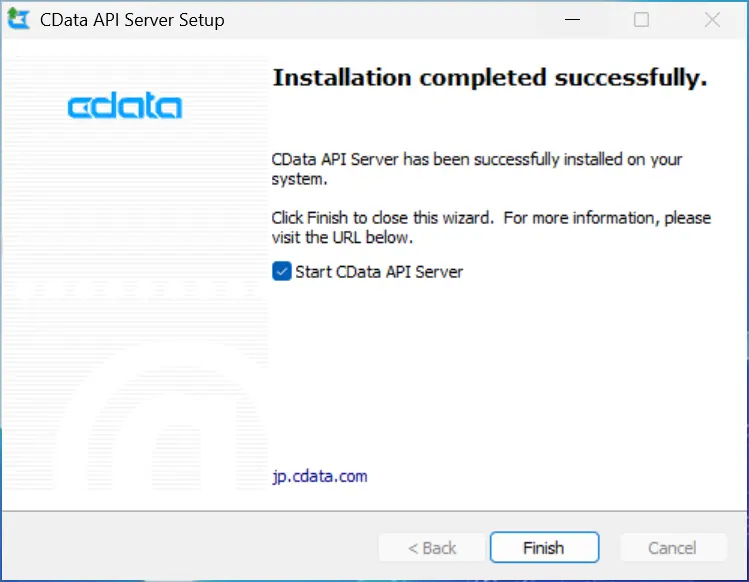Minimize the CData API Server Setup window

pyautogui.click(x=572, y=20)
